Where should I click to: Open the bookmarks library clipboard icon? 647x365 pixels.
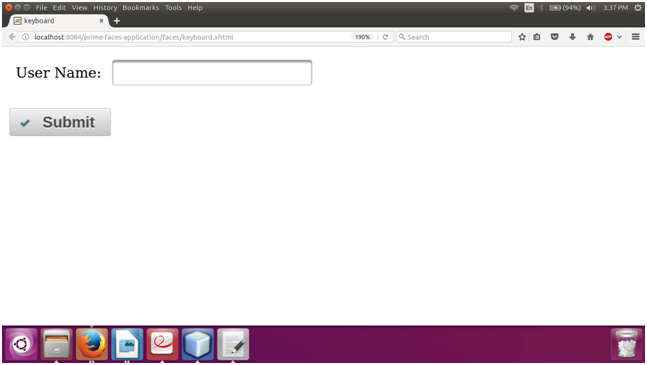click(536, 37)
